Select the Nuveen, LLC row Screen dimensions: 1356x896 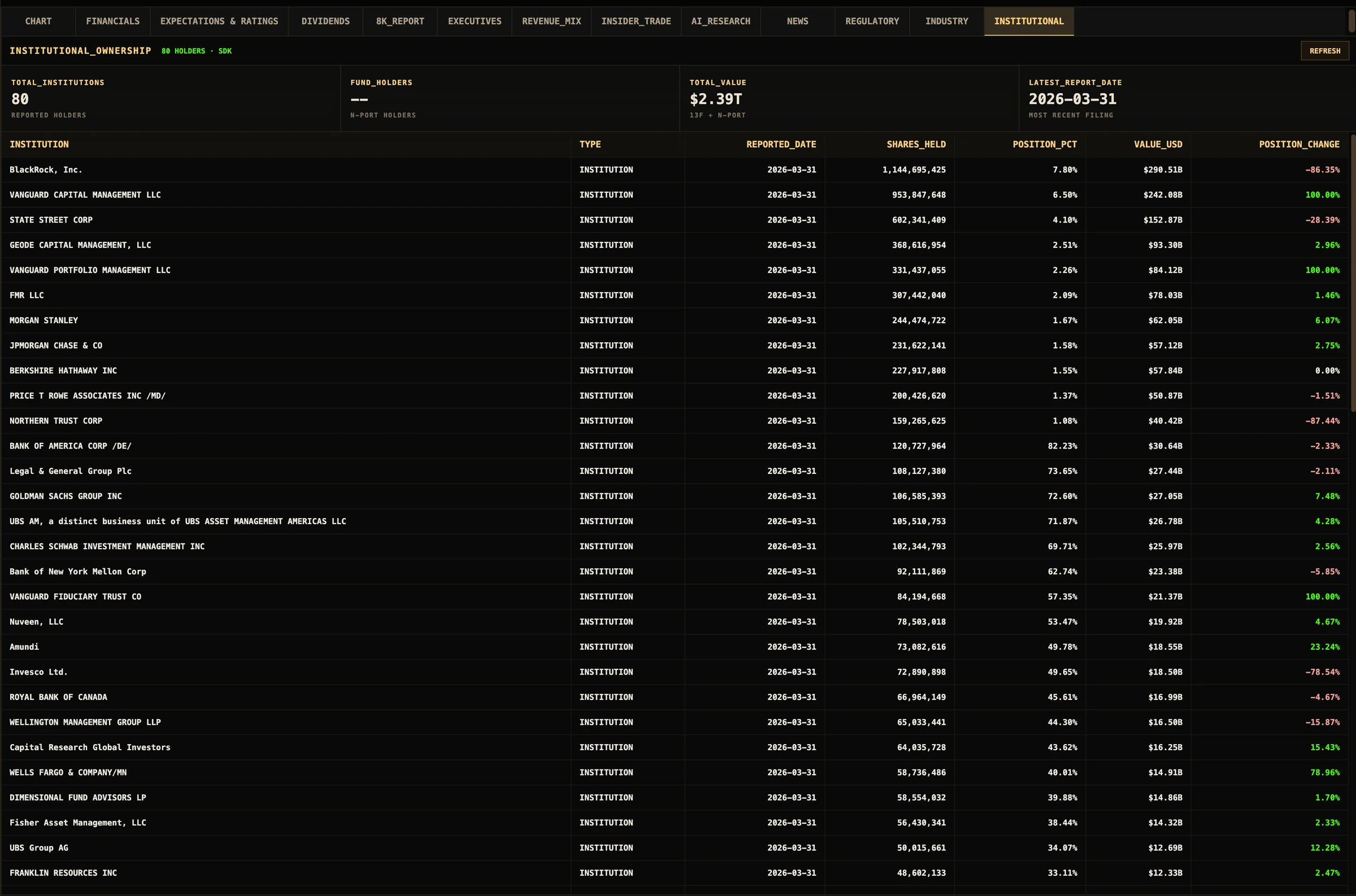coord(675,623)
